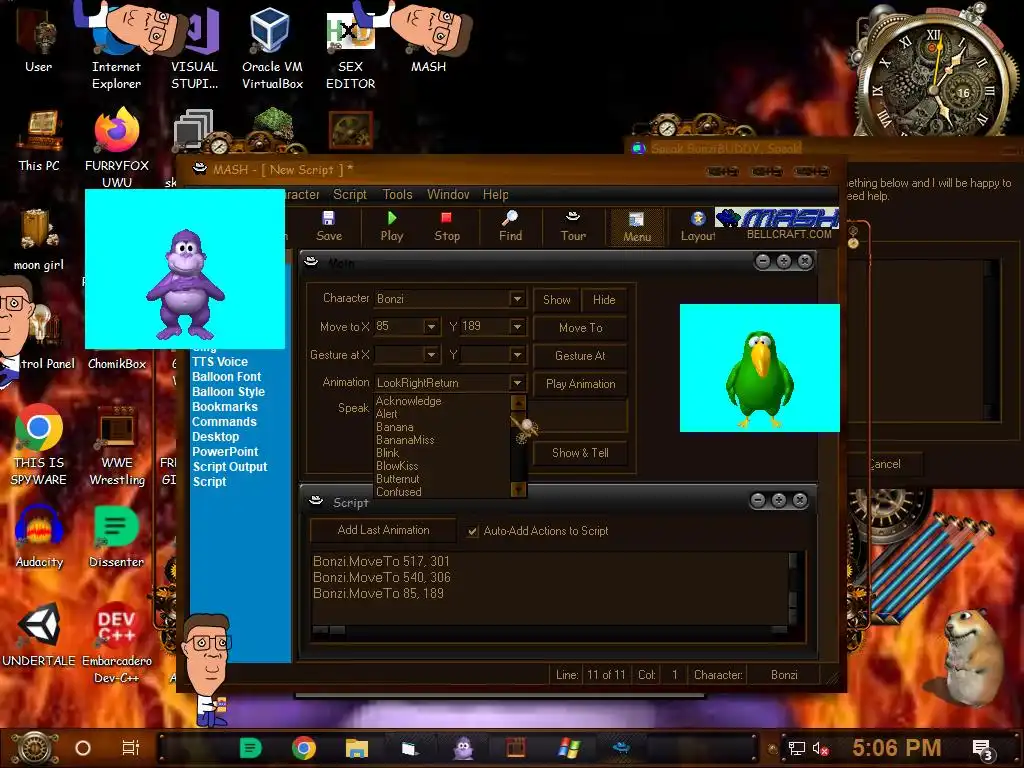Open File Explorer from the taskbar
Viewport: 1024px width, 768px height.
(x=357, y=748)
